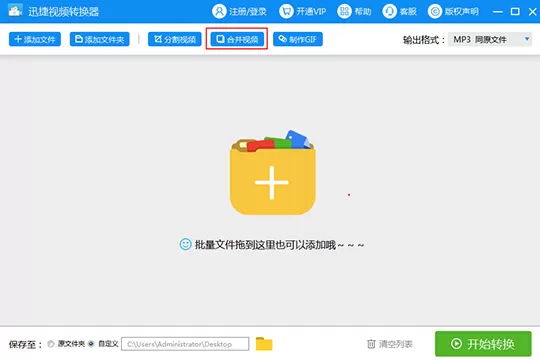Click the green 开始转换 button

(x=483, y=343)
